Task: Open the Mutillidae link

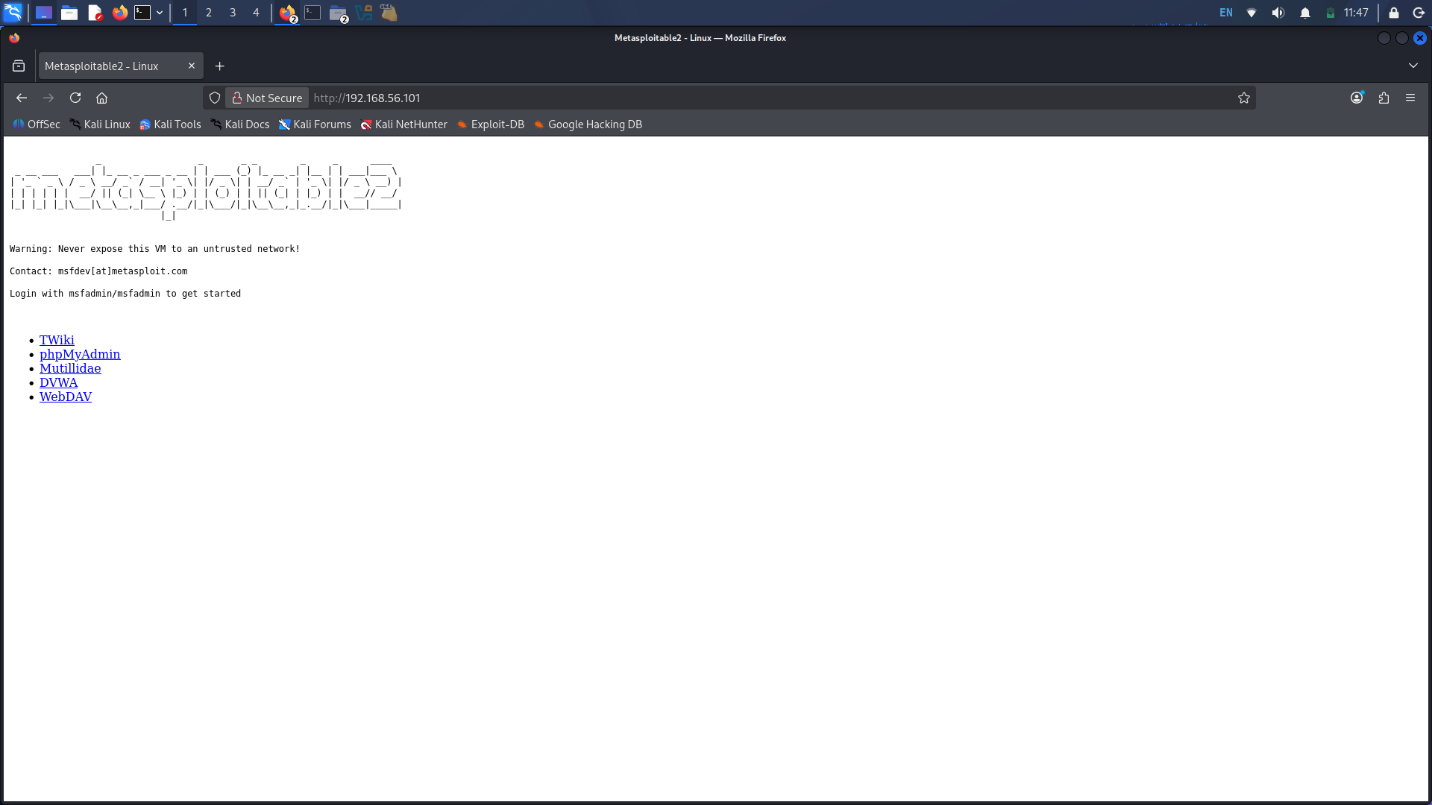Action: (x=70, y=368)
